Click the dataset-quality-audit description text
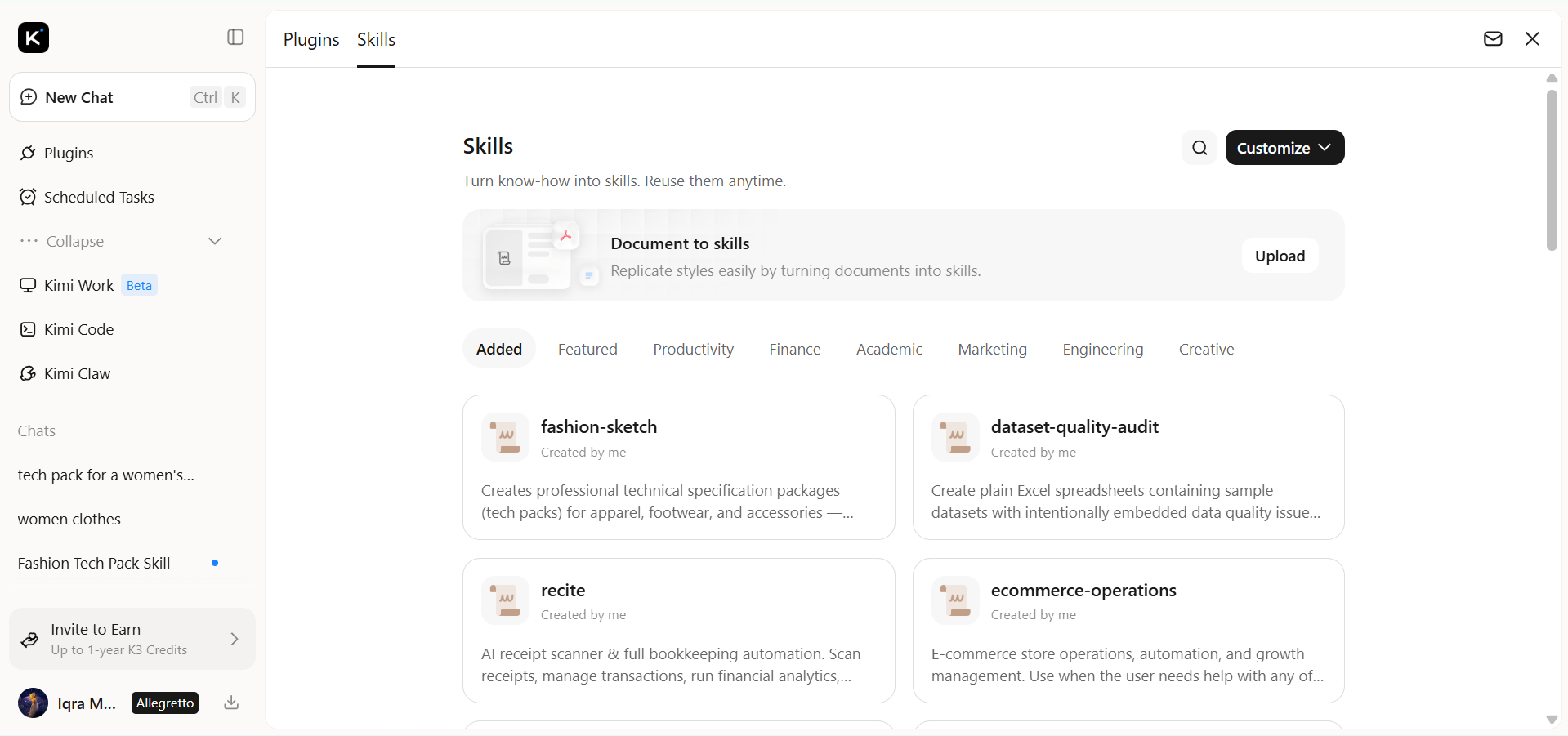This screenshot has width=1568, height=736. pyautogui.click(x=1126, y=502)
